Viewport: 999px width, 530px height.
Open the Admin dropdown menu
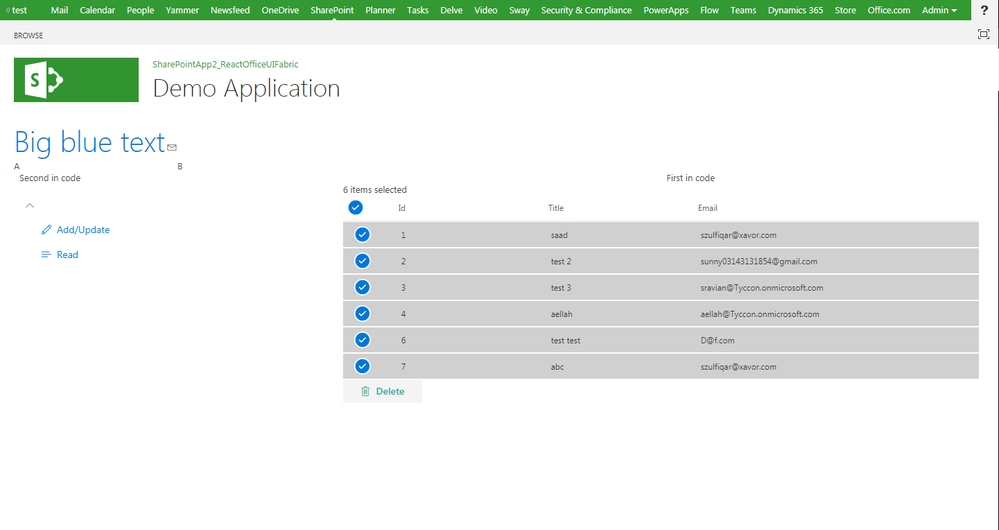(939, 10)
